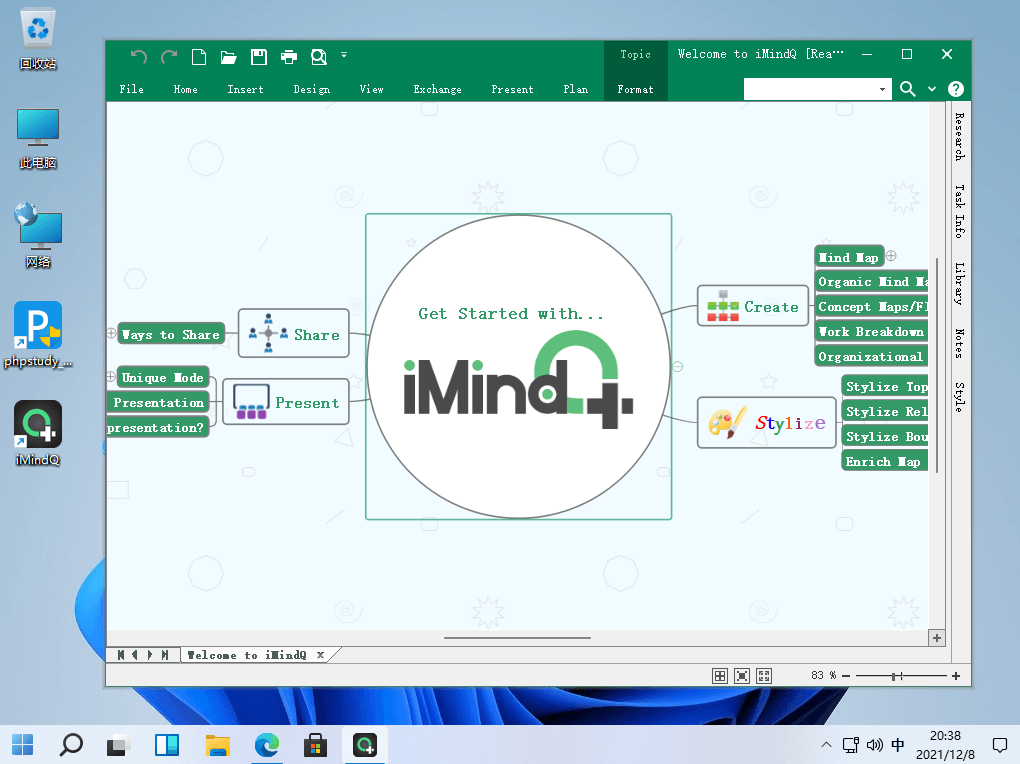Switch to the Insert ribbon tab
Viewport: 1020px width, 764px height.
point(245,89)
